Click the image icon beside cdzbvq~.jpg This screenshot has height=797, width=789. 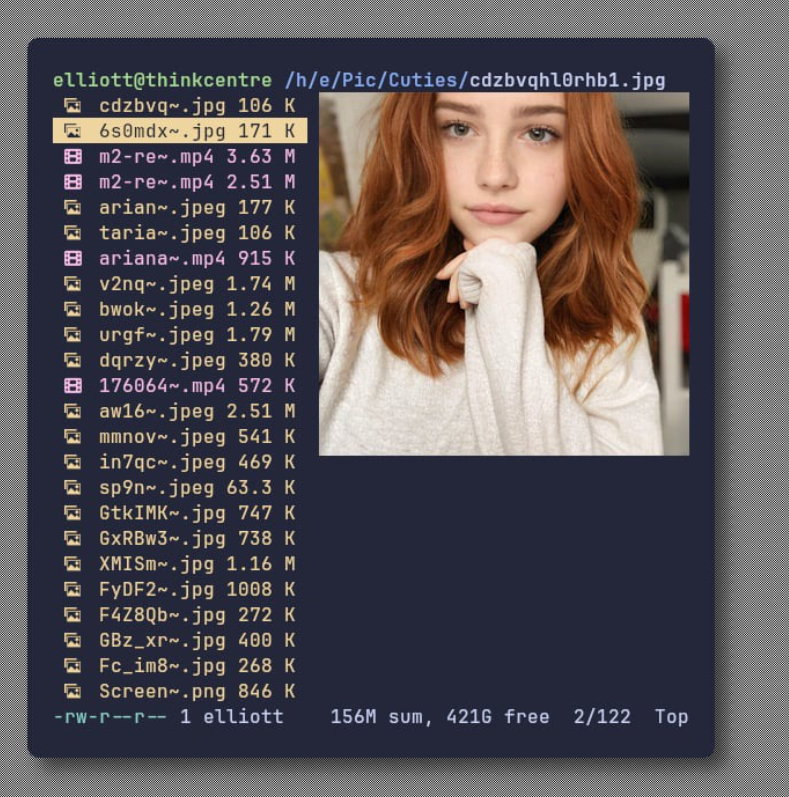(x=73, y=106)
